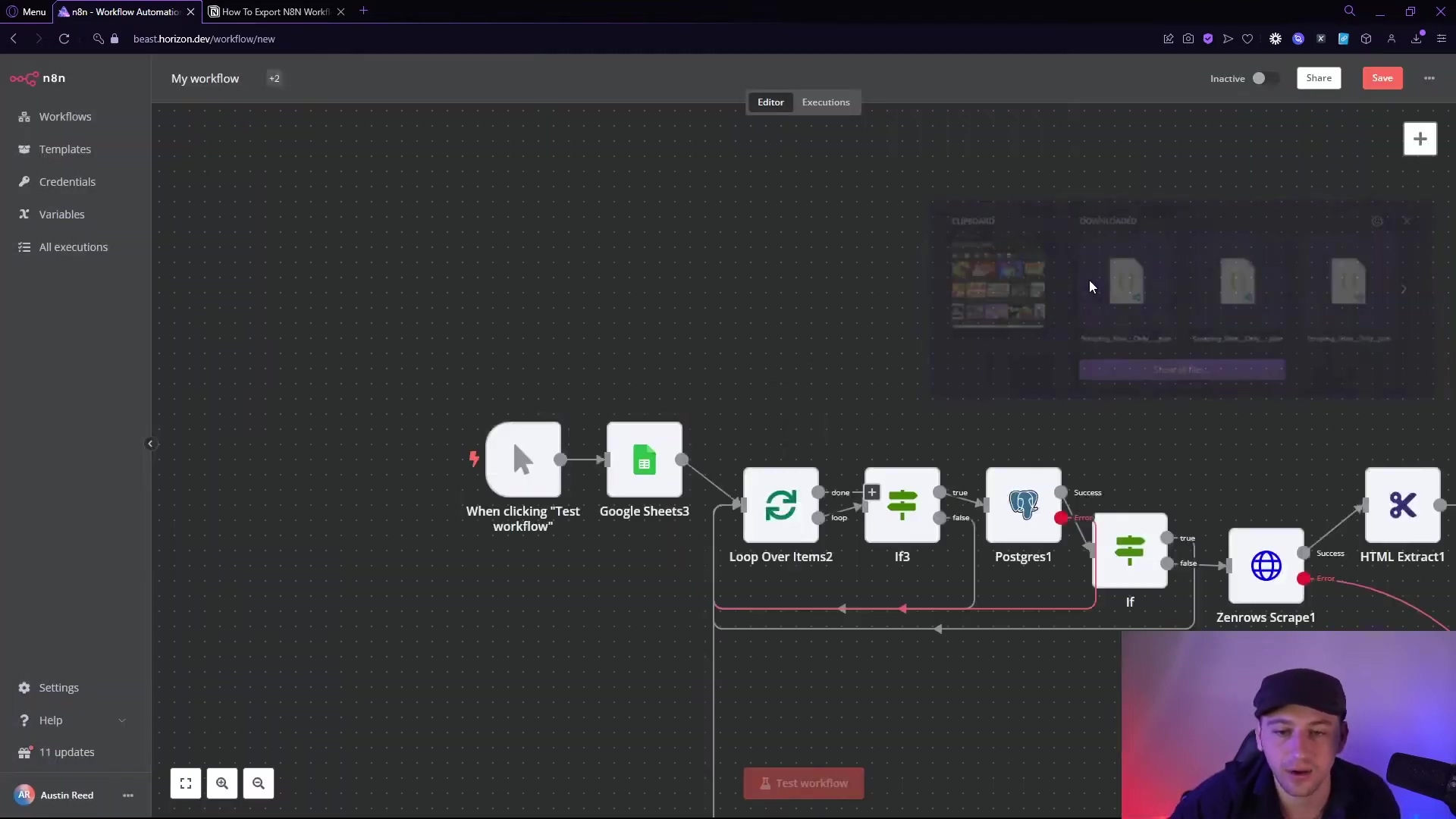Image resolution: width=1456 pixels, height=819 pixels.
Task: Open the browser downloads icon
Action: click(x=1417, y=39)
